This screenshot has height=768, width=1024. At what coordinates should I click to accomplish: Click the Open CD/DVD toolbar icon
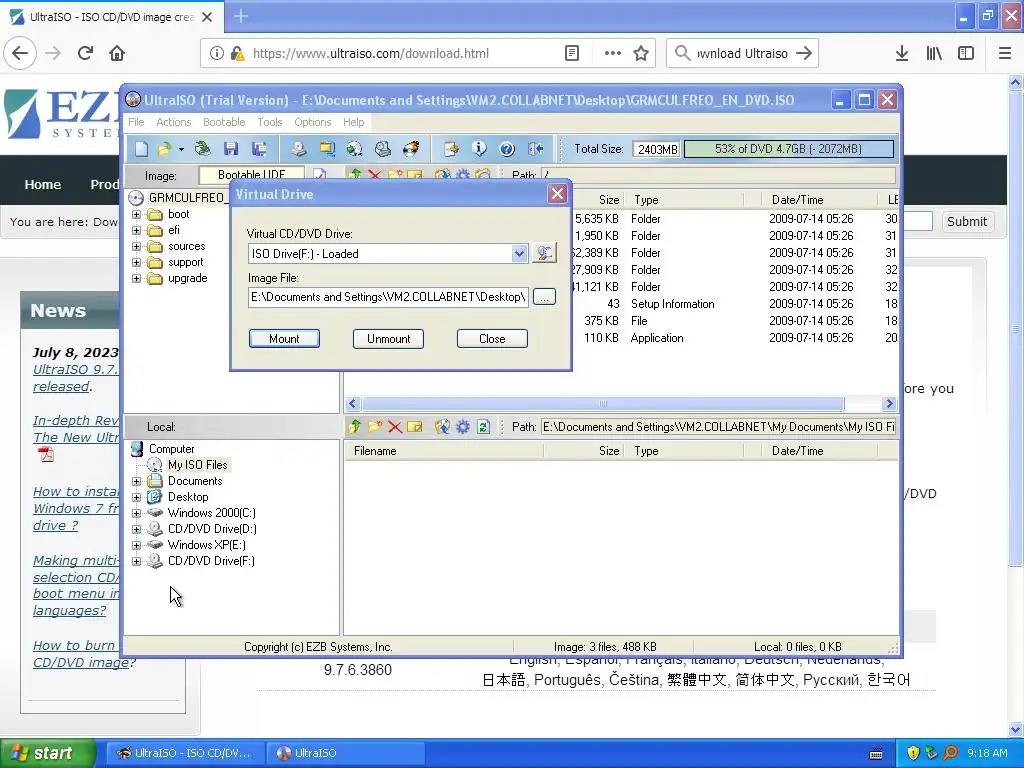click(x=203, y=149)
